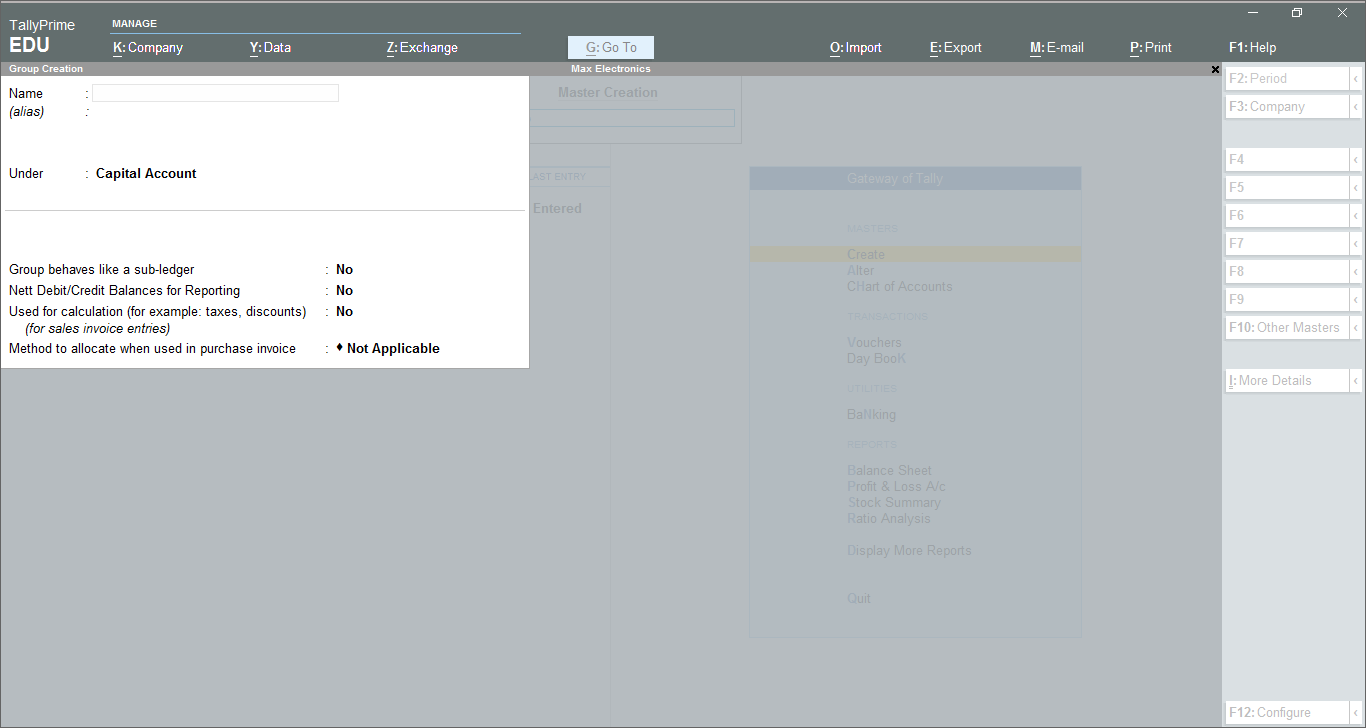Click the F9 side button

(1287, 299)
